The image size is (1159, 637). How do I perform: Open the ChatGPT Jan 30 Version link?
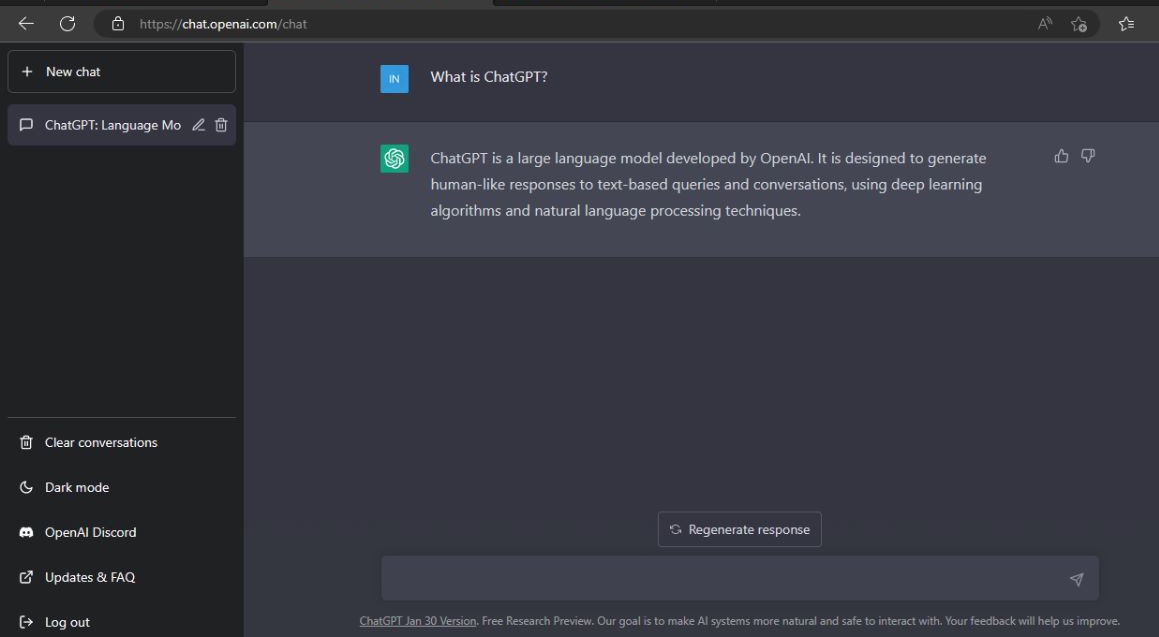point(418,621)
